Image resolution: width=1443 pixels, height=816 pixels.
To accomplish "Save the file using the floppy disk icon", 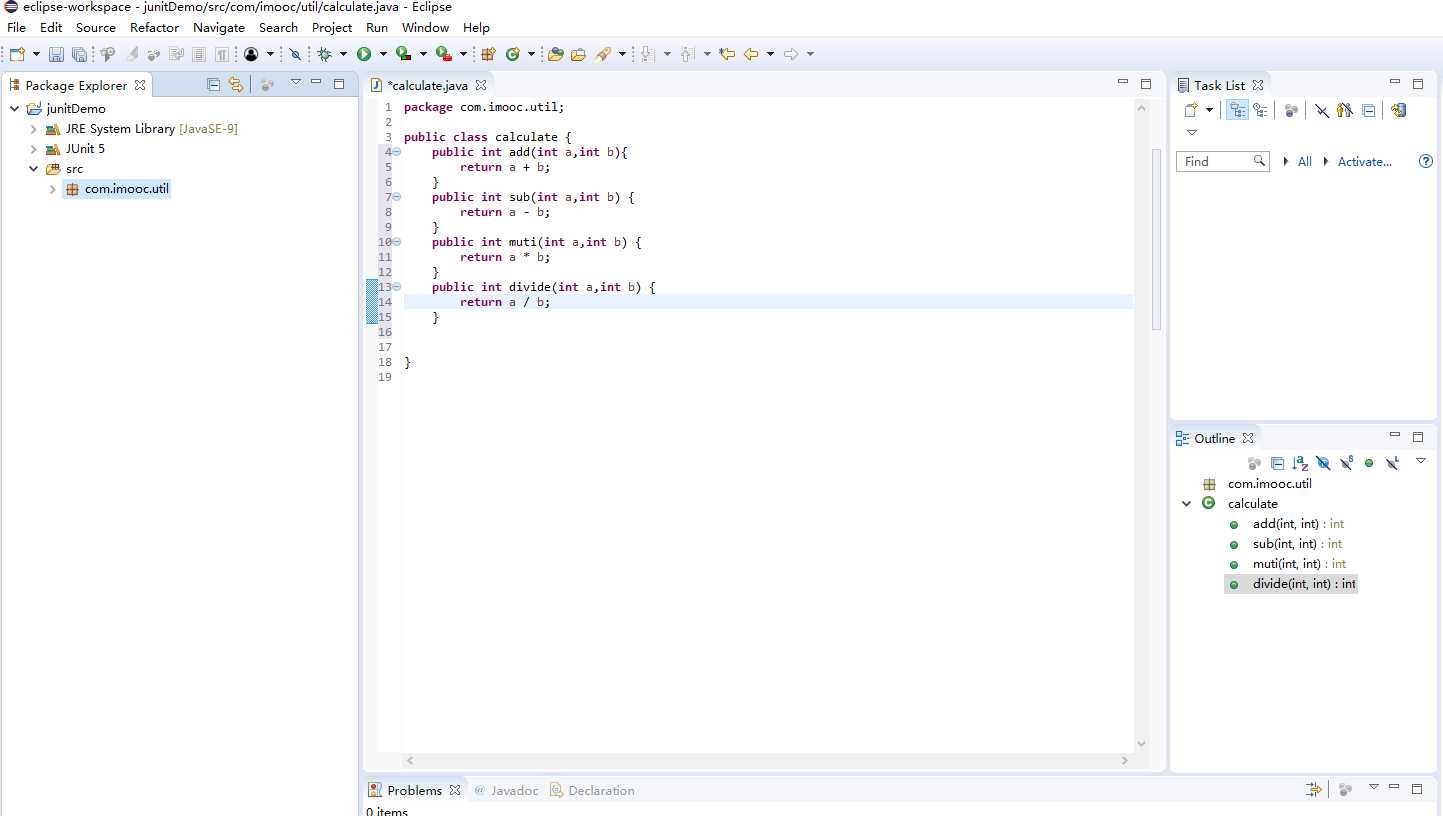I will 56,54.
